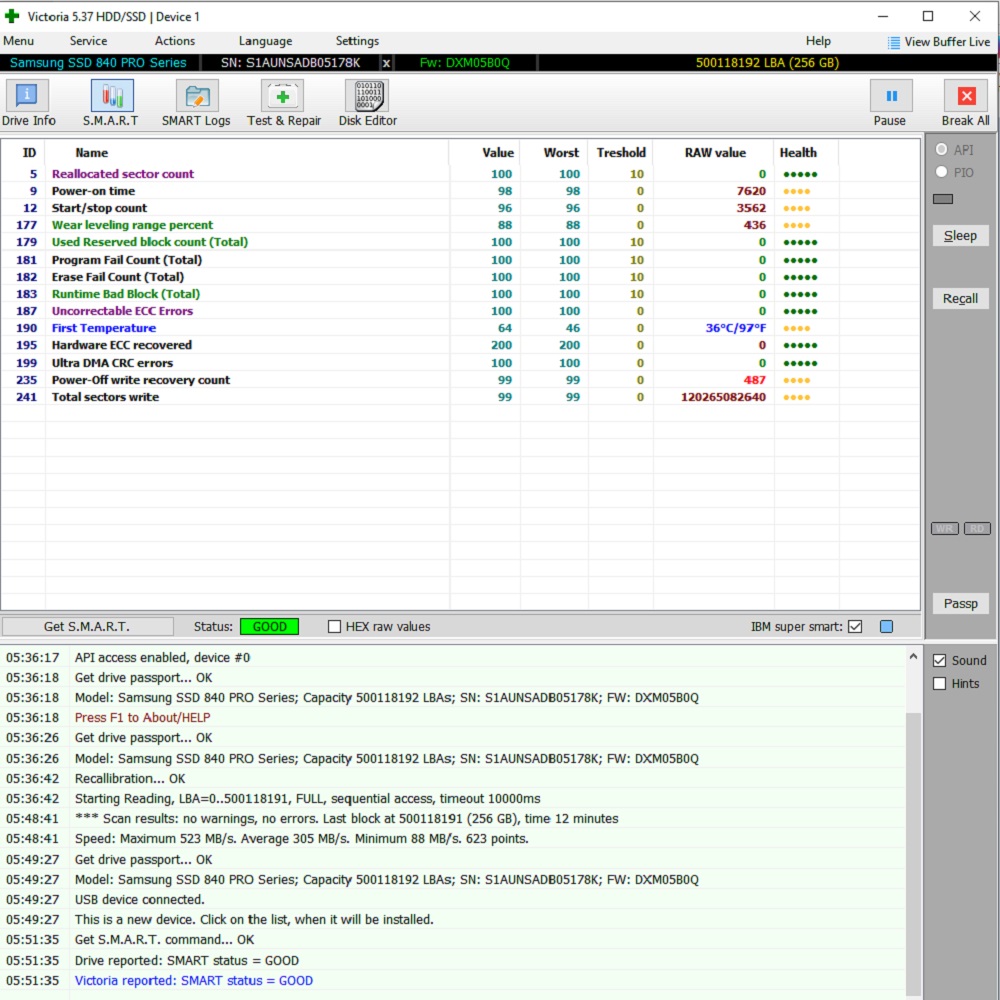The image size is (1000, 1000).
Task: Click the log scrollbar up arrow
Action: 913,656
